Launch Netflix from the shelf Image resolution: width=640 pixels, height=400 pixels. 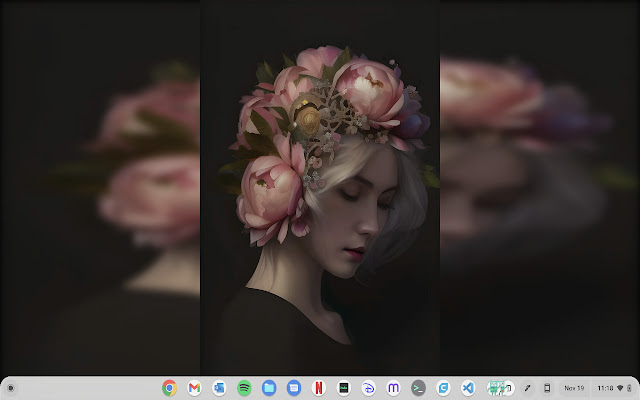[318, 388]
